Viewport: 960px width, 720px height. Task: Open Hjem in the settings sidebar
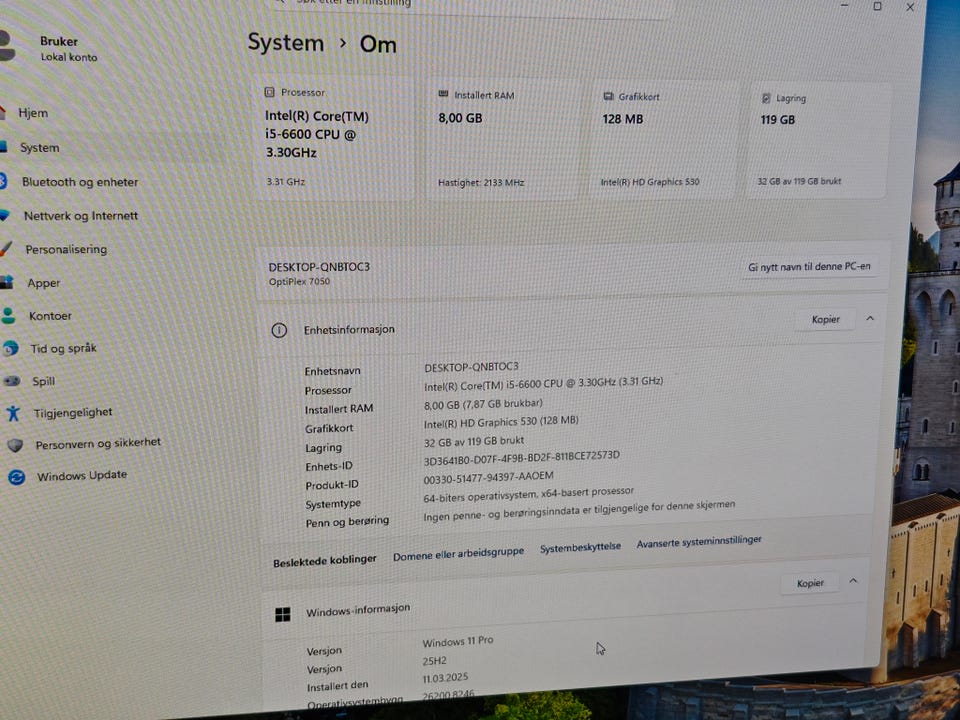32,113
